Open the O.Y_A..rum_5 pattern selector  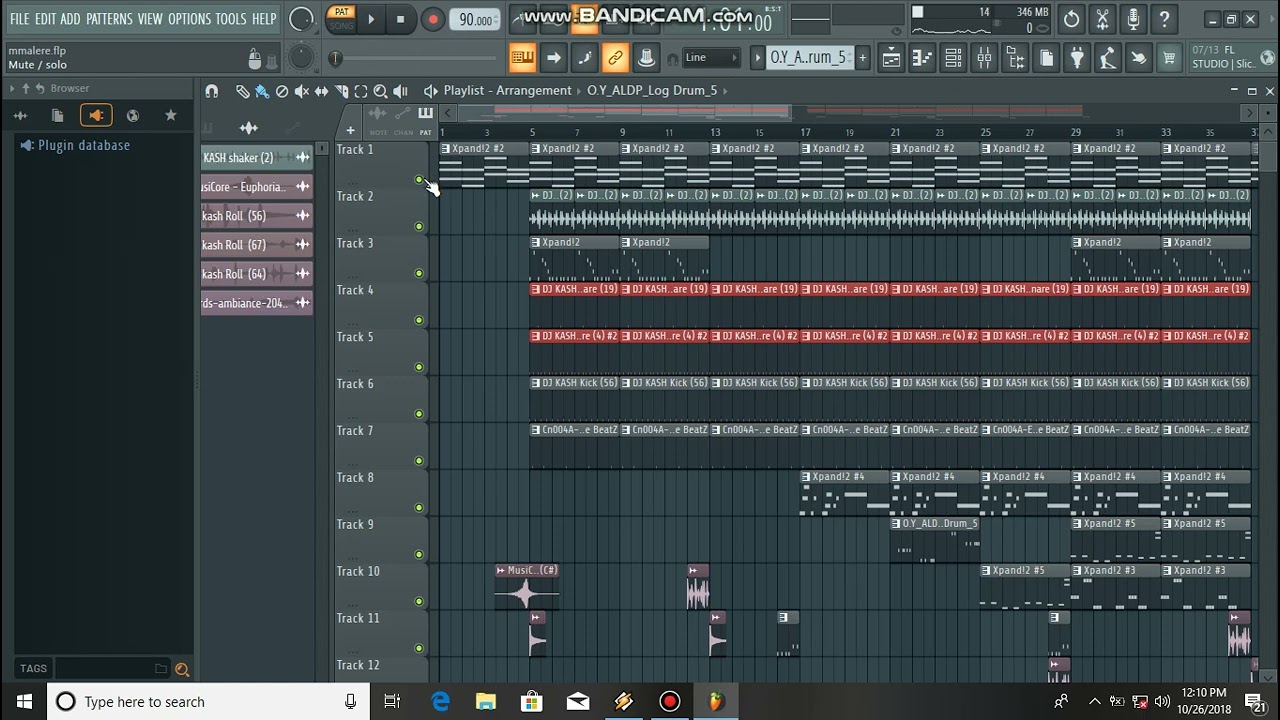(x=808, y=58)
